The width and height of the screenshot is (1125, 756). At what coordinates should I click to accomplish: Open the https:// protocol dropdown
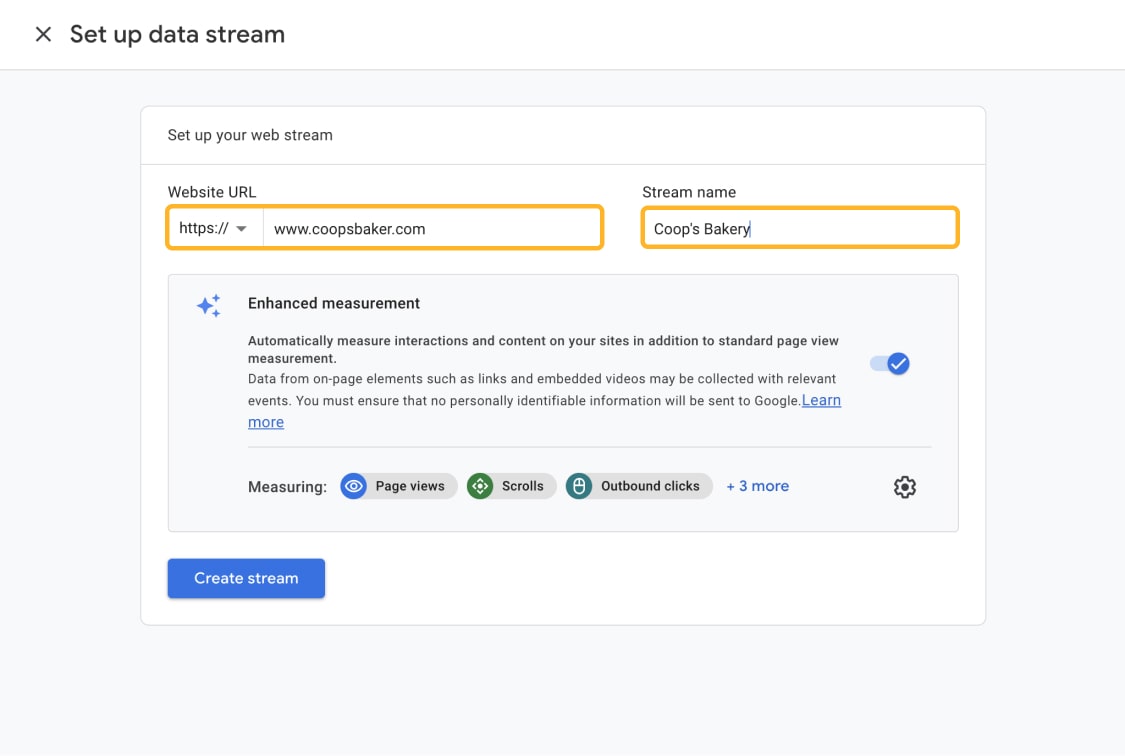[x=215, y=227]
